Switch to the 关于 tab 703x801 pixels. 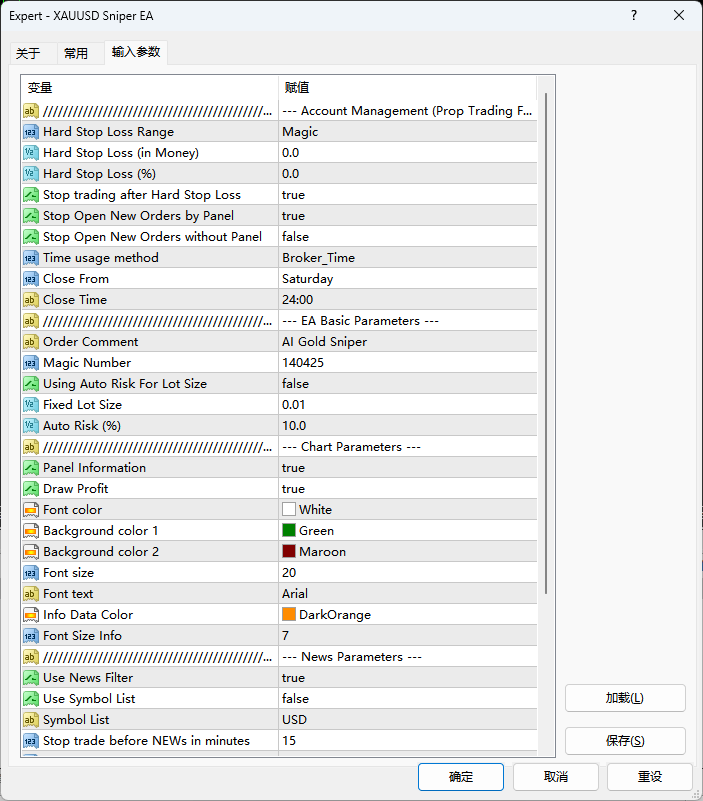click(x=28, y=54)
